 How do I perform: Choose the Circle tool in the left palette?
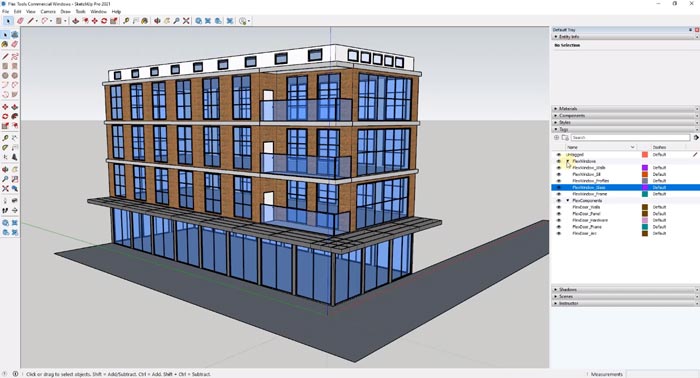pyautogui.click(x=5, y=75)
